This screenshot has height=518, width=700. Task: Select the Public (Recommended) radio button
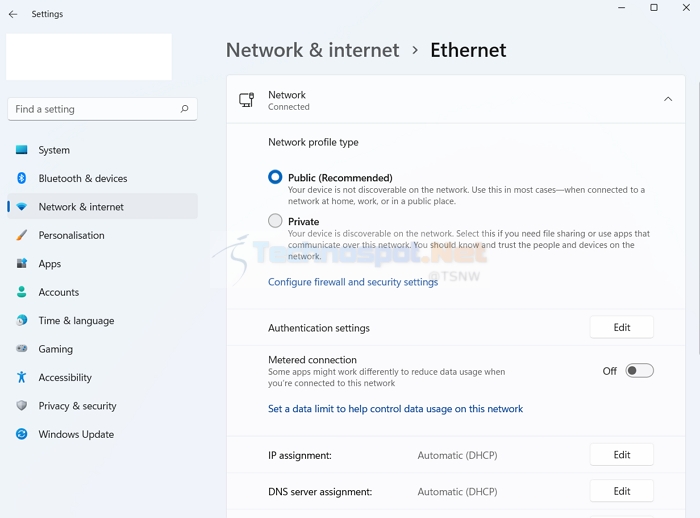(x=275, y=177)
